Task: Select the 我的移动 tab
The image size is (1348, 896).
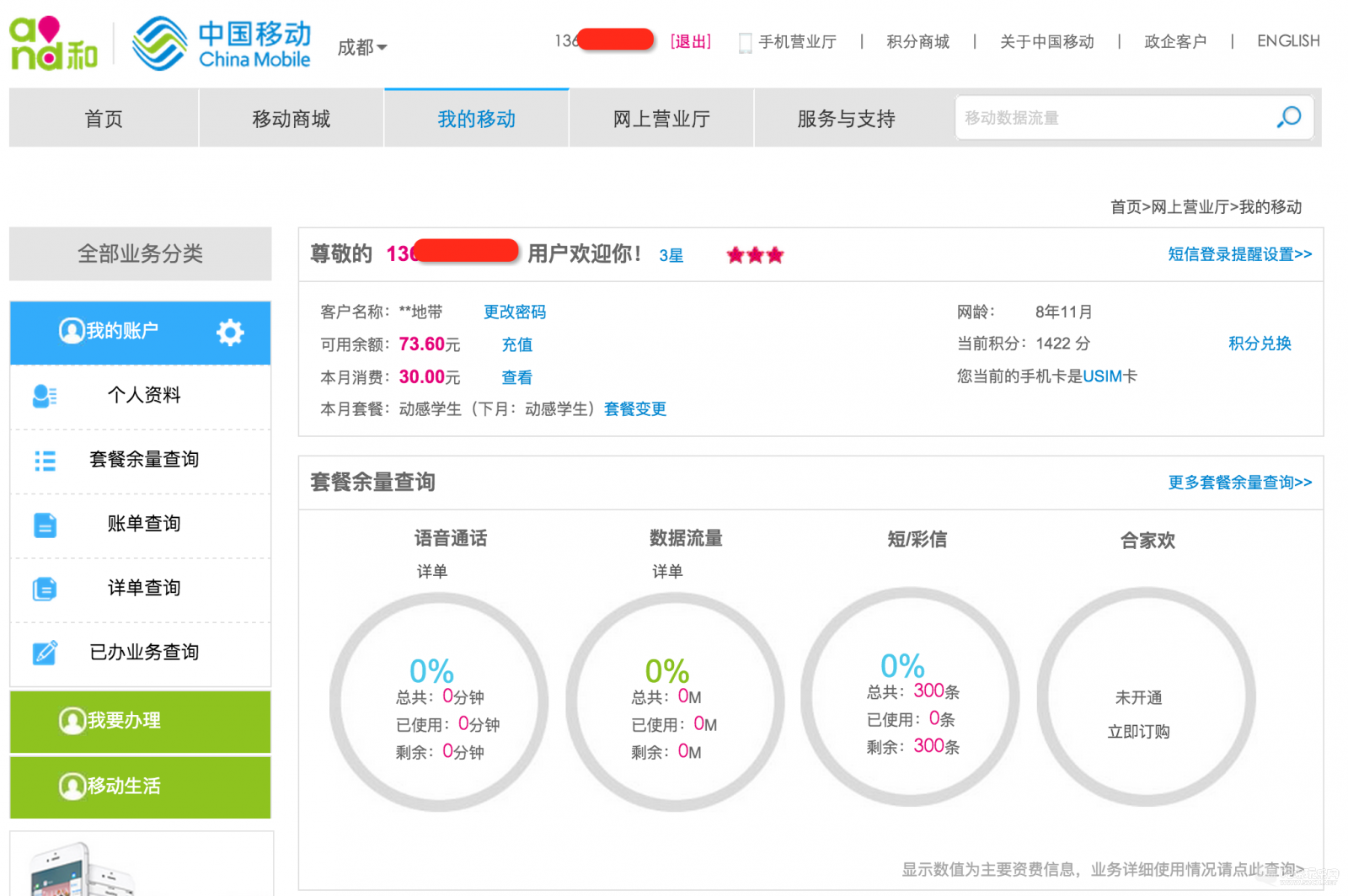Action: click(477, 119)
